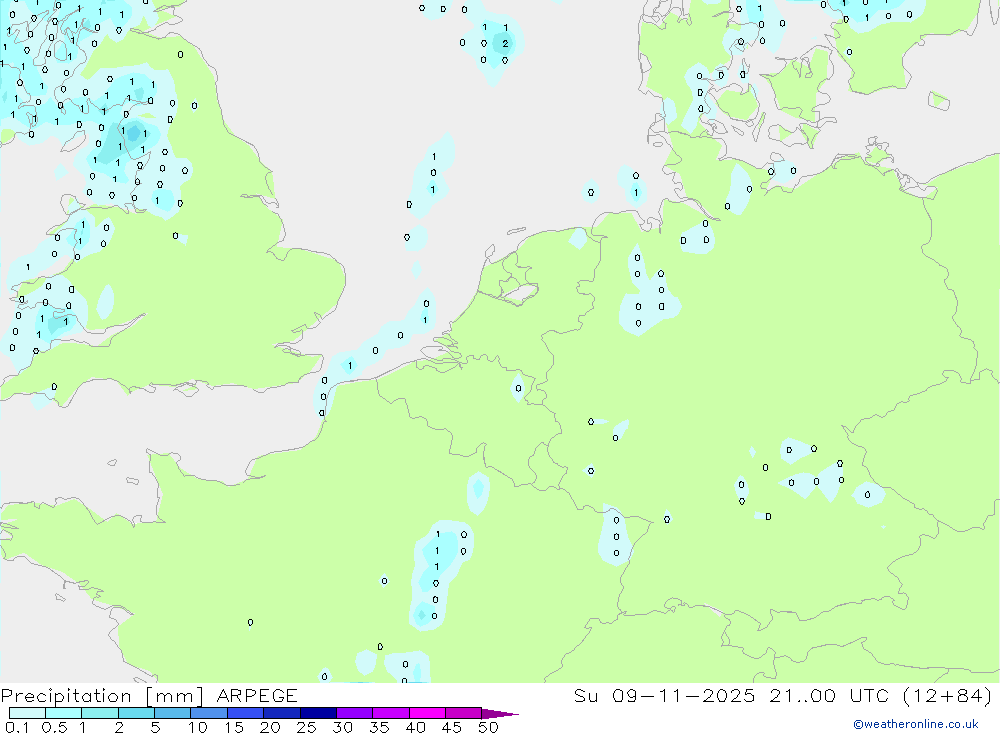This screenshot has width=1000, height=733.
Task: Click the 25–30 mm navy swatch
Action: point(318,713)
